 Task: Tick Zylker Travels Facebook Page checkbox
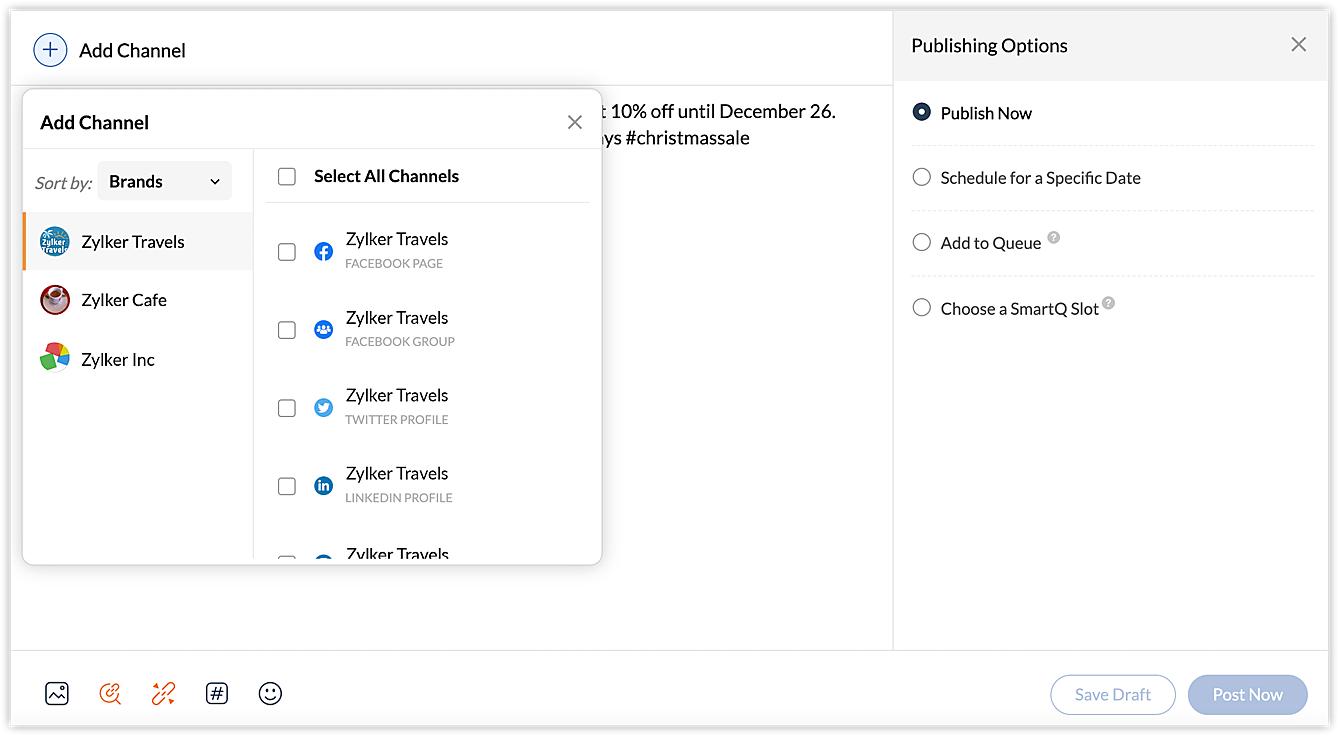coord(287,252)
